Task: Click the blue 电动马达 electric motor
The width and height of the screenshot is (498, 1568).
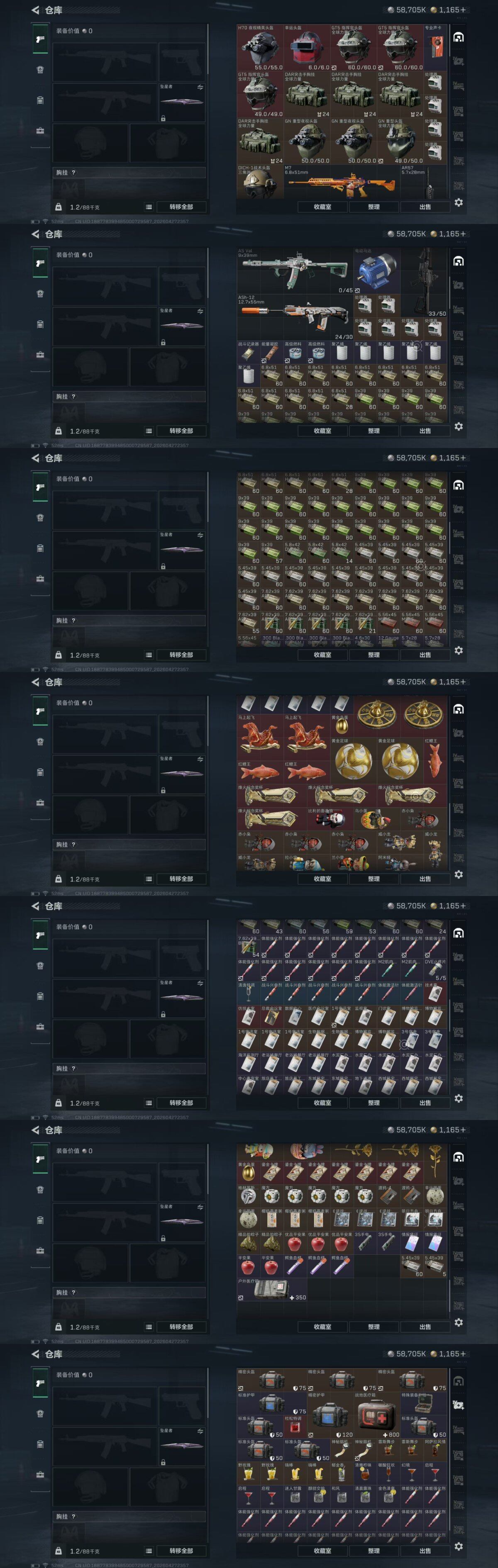Action: [376, 271]
